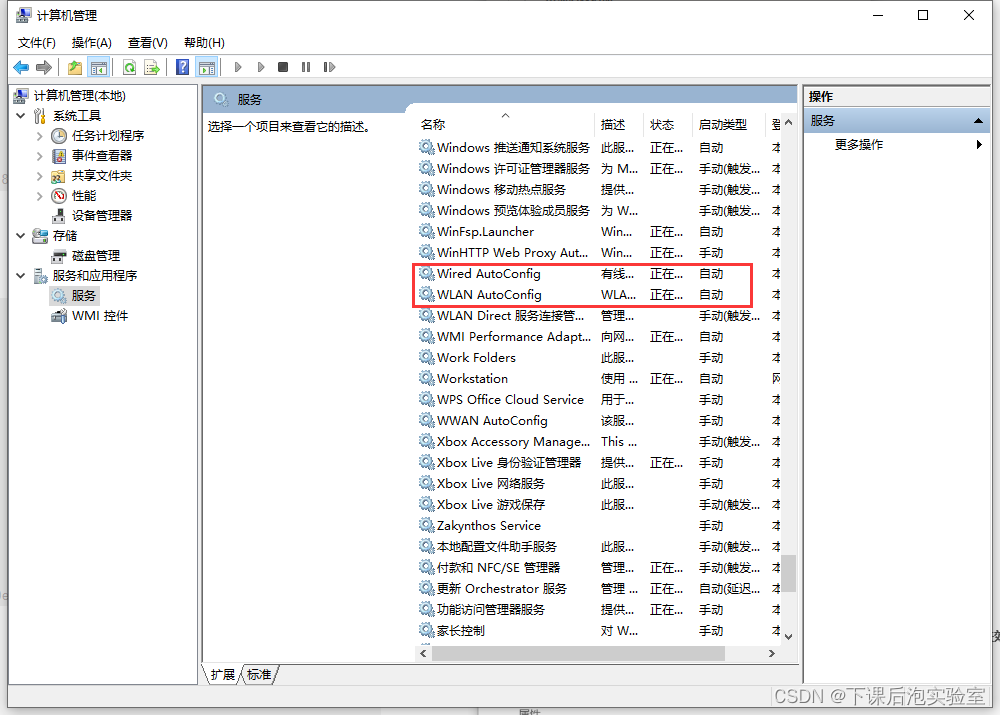Select the 磁盘管理 icon in tree

[59, 256]
